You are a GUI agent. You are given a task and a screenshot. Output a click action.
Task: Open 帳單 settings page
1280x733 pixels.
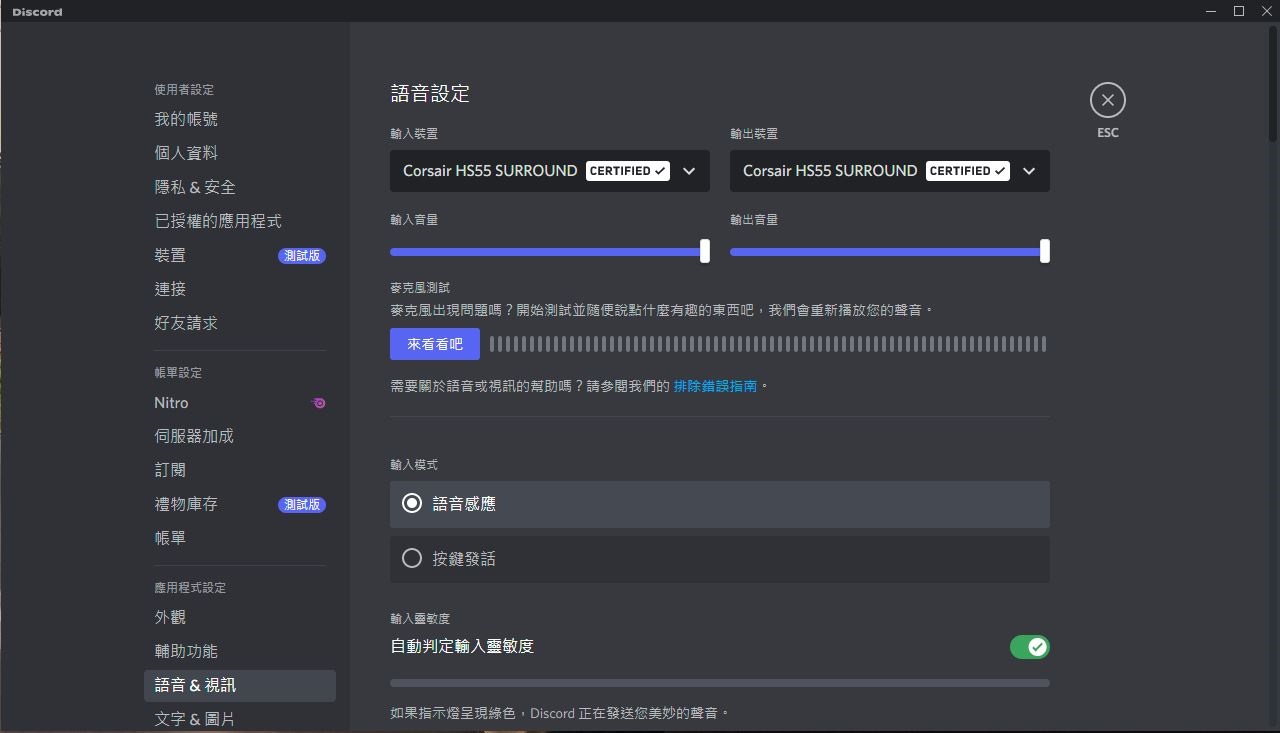click(x=240, y=538)
